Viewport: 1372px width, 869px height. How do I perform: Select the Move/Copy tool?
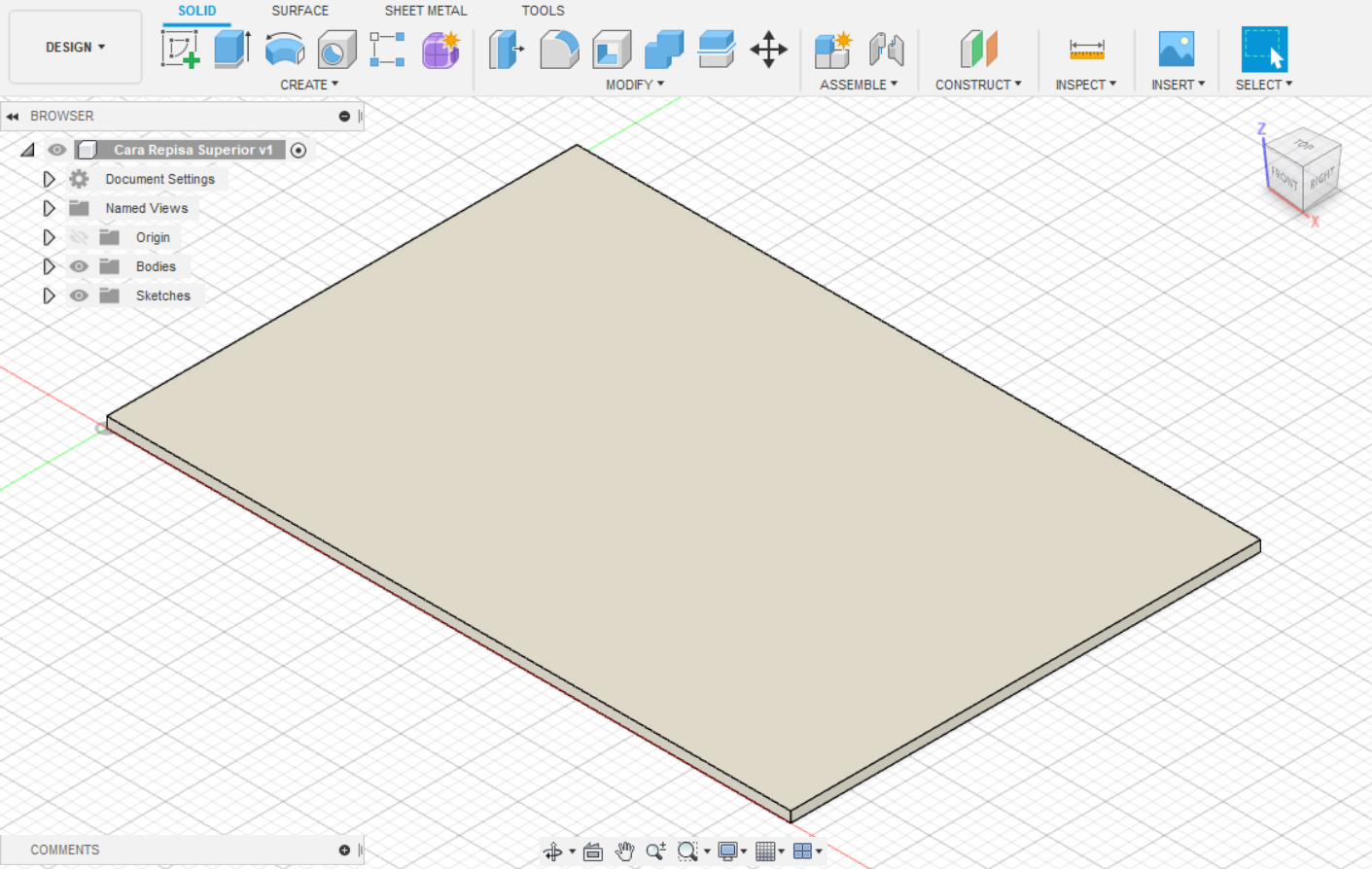coord(768,49)
